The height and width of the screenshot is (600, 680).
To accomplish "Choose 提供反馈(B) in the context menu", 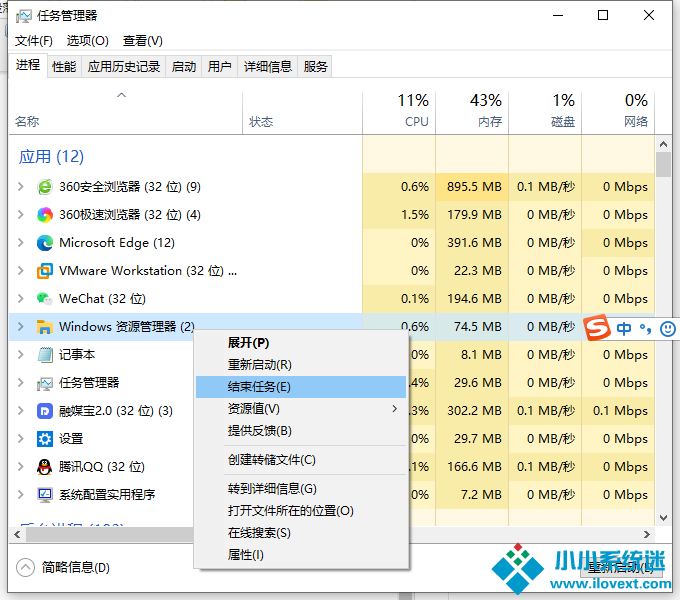I will coord(301,431).
